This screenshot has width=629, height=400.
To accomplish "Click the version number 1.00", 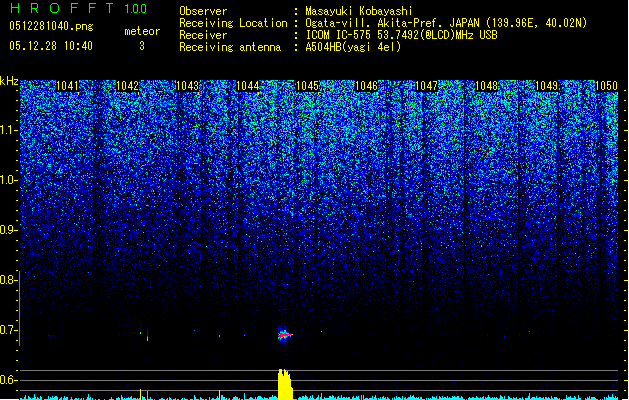I will tap(136, 8).
